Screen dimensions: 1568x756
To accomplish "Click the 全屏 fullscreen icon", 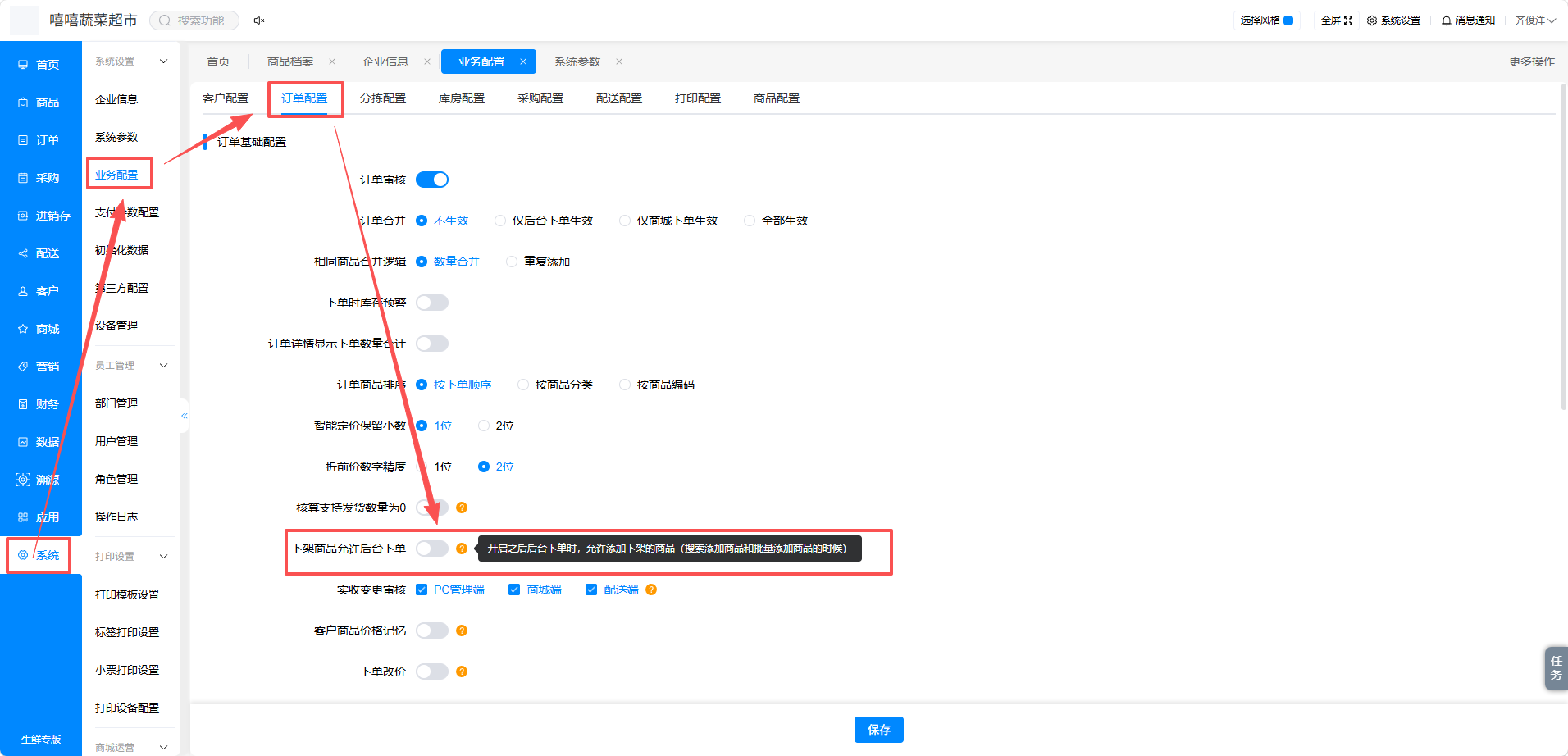I will [x=1348, y=20].
